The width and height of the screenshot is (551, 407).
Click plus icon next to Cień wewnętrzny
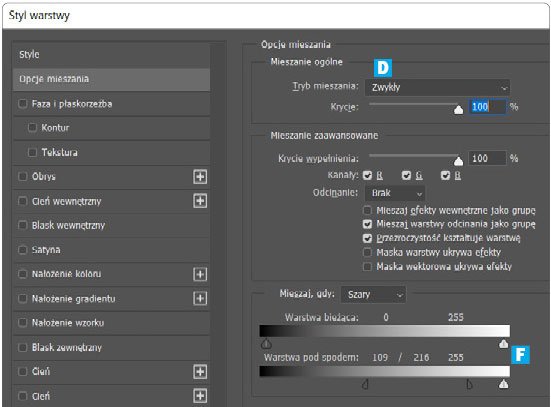[x=200, y=201]
